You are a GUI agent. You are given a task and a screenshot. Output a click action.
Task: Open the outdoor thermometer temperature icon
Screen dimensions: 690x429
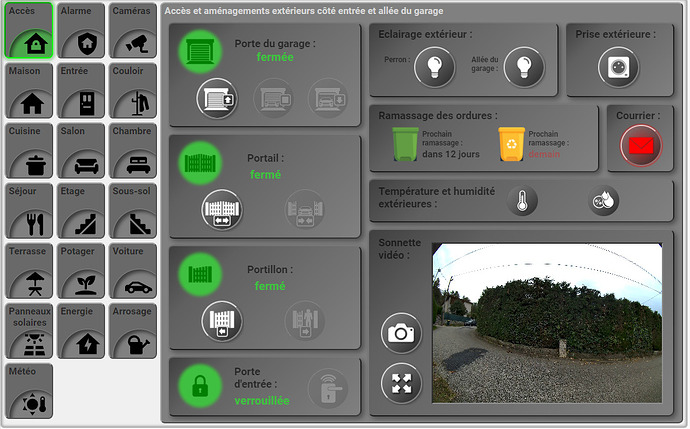[522, 202]
